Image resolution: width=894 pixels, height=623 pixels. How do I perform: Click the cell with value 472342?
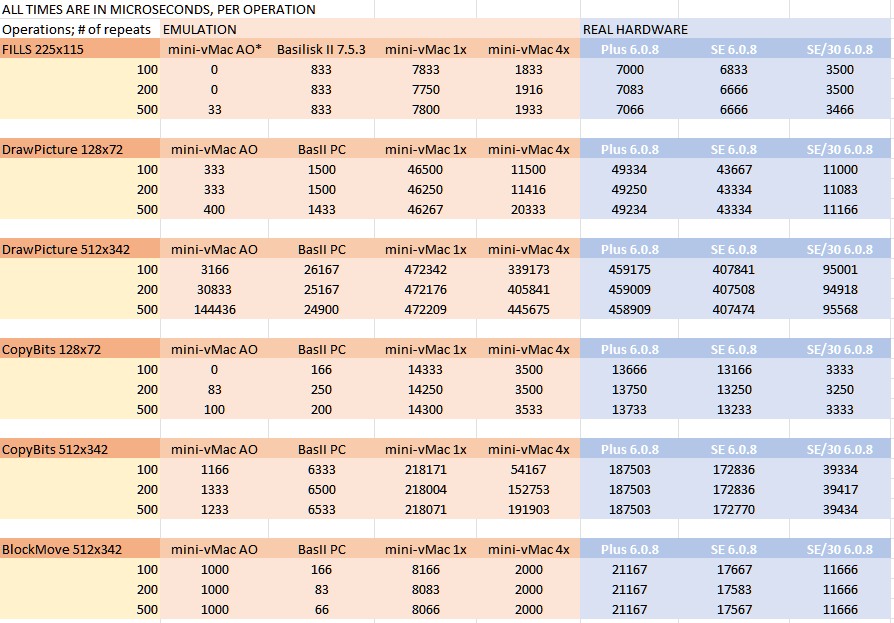[x=425, y=270]
